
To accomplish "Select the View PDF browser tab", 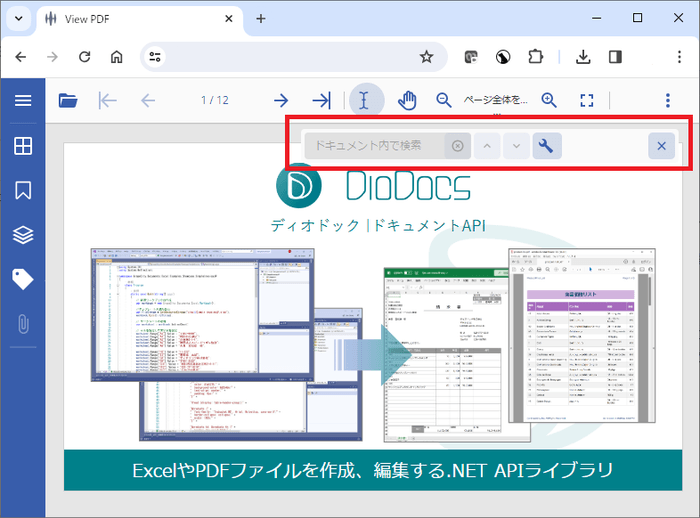I will click(x=140, y=18).
